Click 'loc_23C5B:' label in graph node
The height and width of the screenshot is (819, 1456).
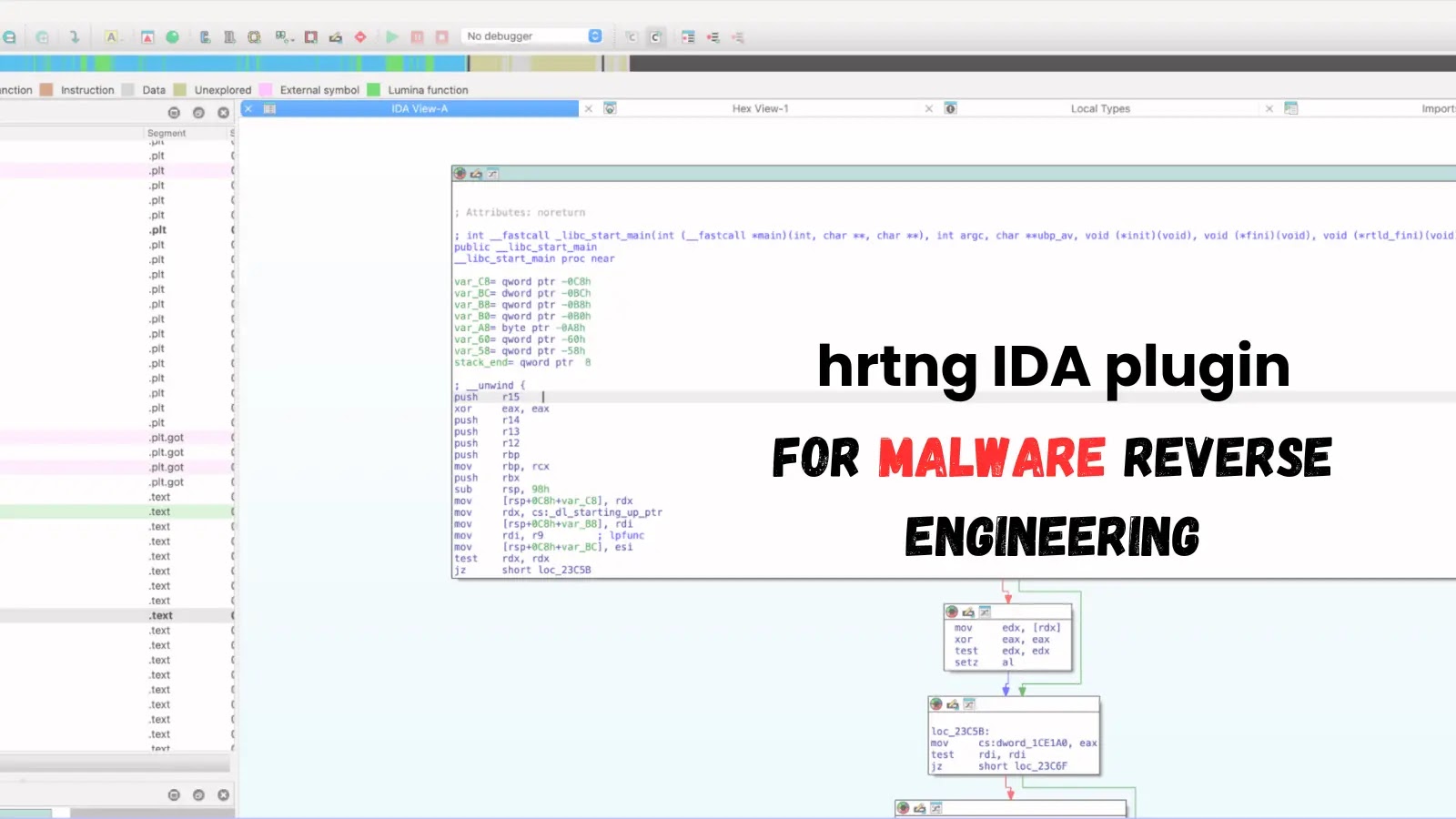(960, 732)
